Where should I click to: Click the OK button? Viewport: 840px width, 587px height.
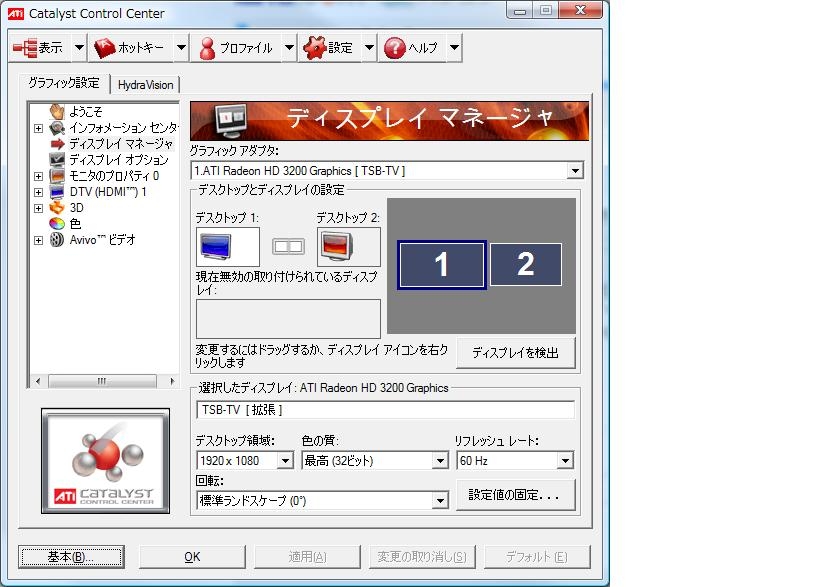pyautogui.click(x=192, y=557)
